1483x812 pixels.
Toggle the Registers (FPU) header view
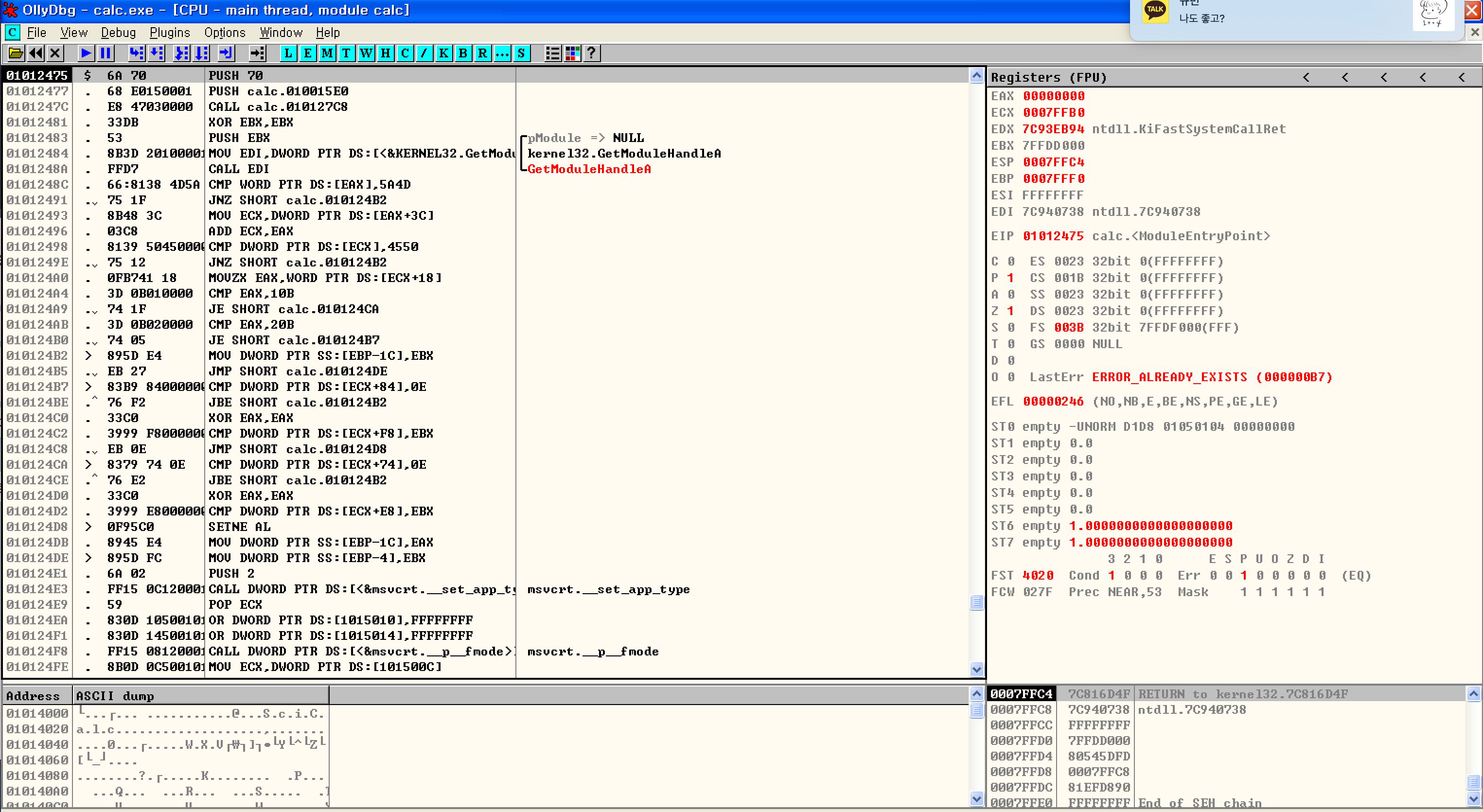tap(1048, 77)
